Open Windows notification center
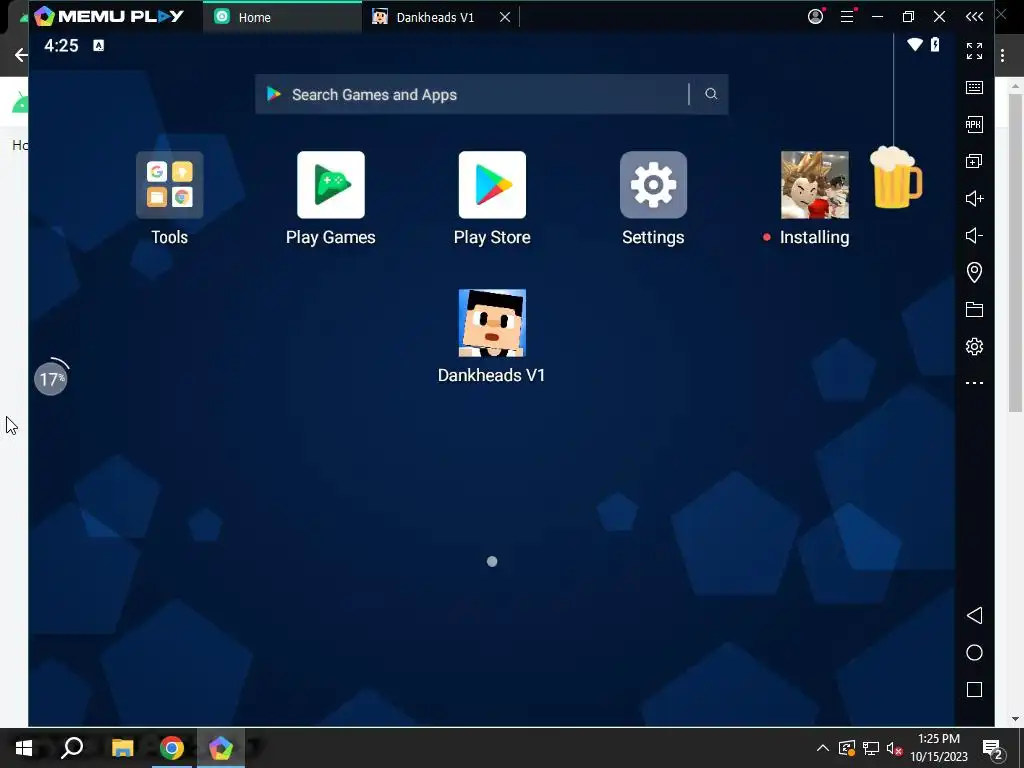This screenshot has width=1024, height=768. [x=993, y=749]
